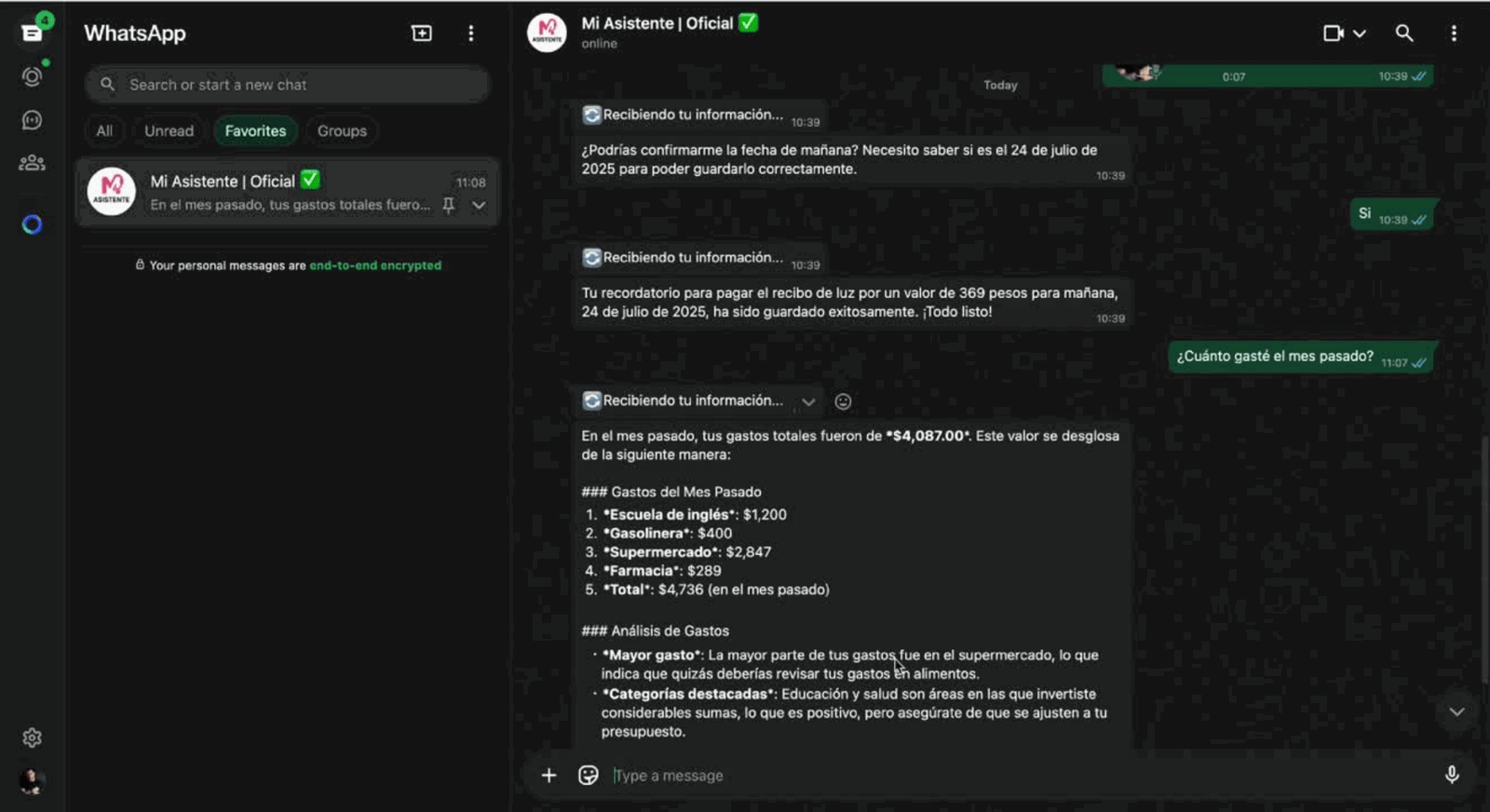Expand chat options chevron for Mi Asistente
Screen dimensions: 1490x812
coord(479,205)
